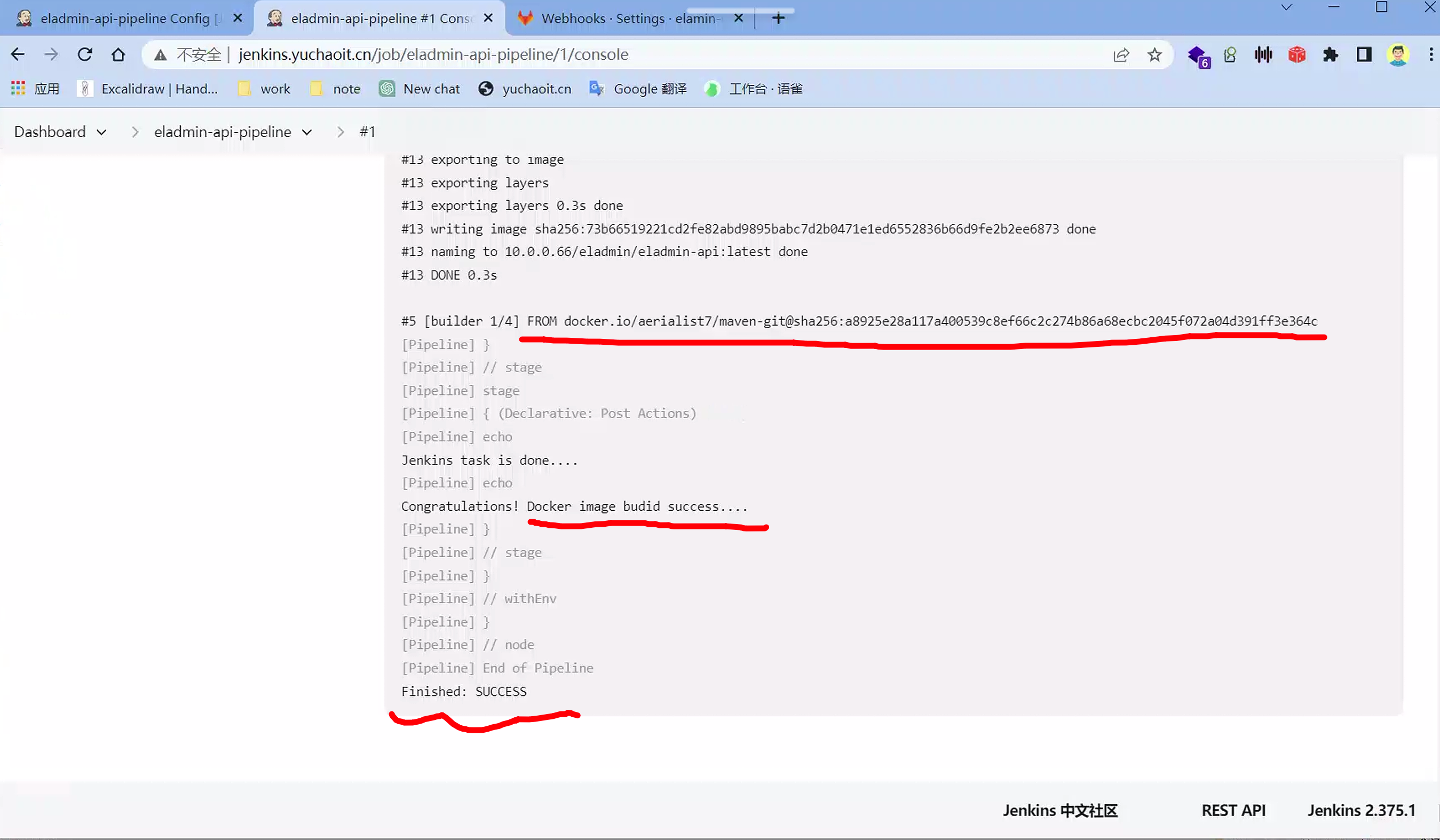
Task: Open the share page icon
Action: pyautogui.click(x=1121, y=54)
